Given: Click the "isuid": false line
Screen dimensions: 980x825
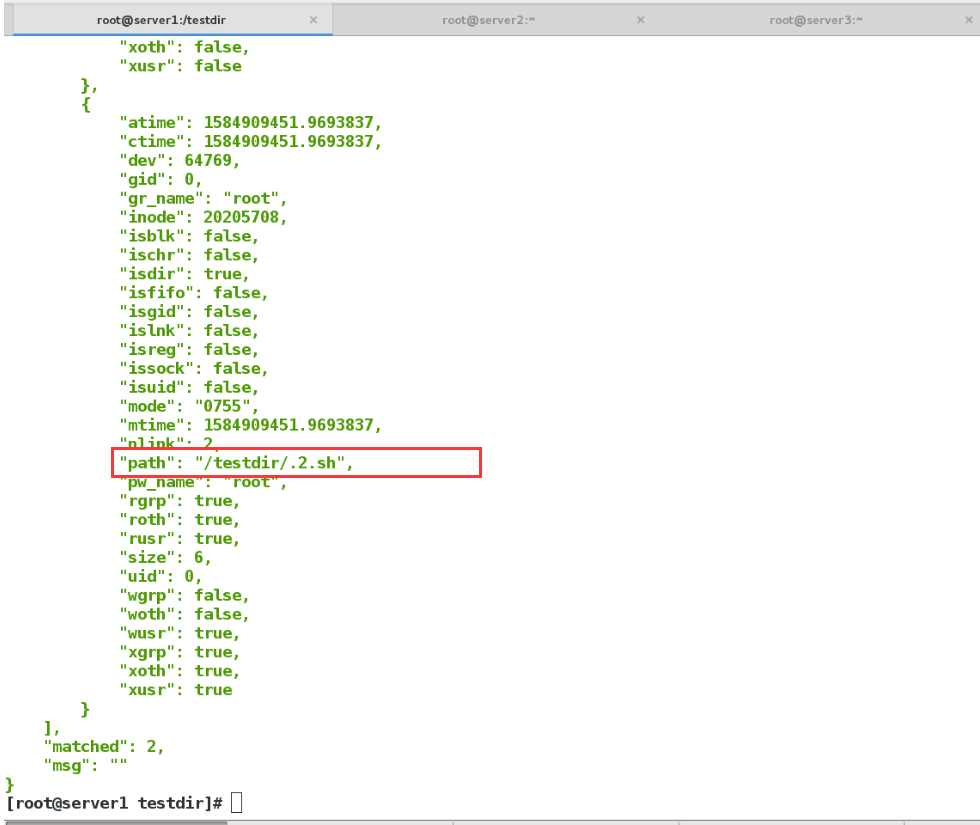Looking at the screenshot, I should tap(189, 387).
